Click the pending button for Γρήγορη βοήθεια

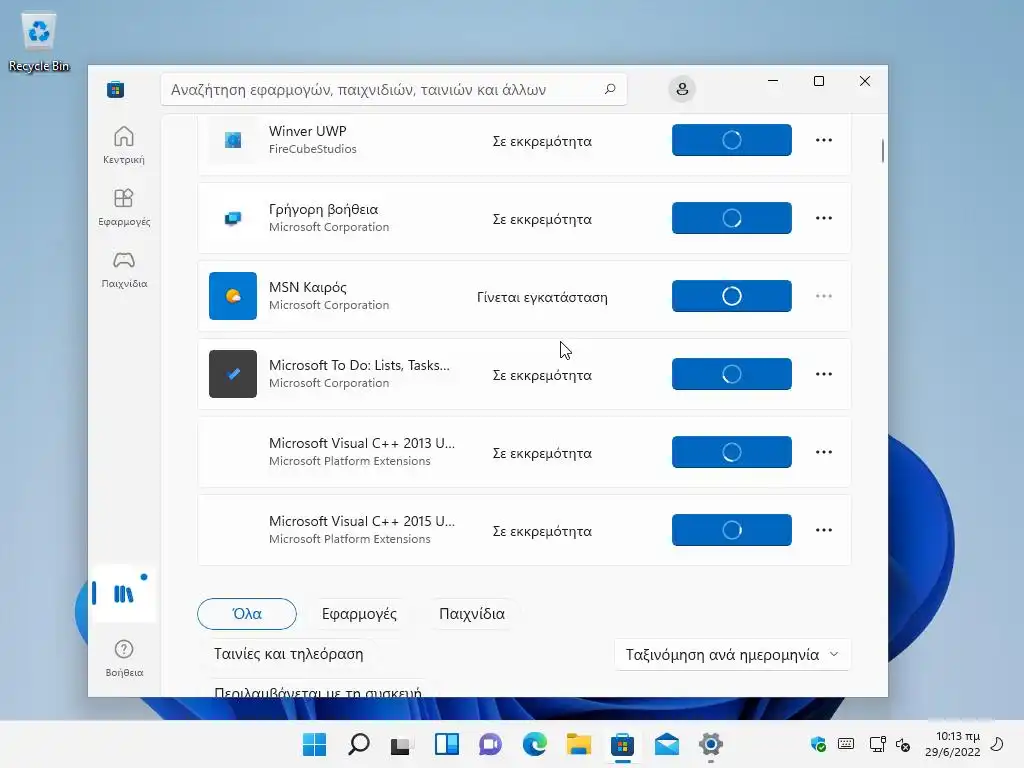coord(731,218)
